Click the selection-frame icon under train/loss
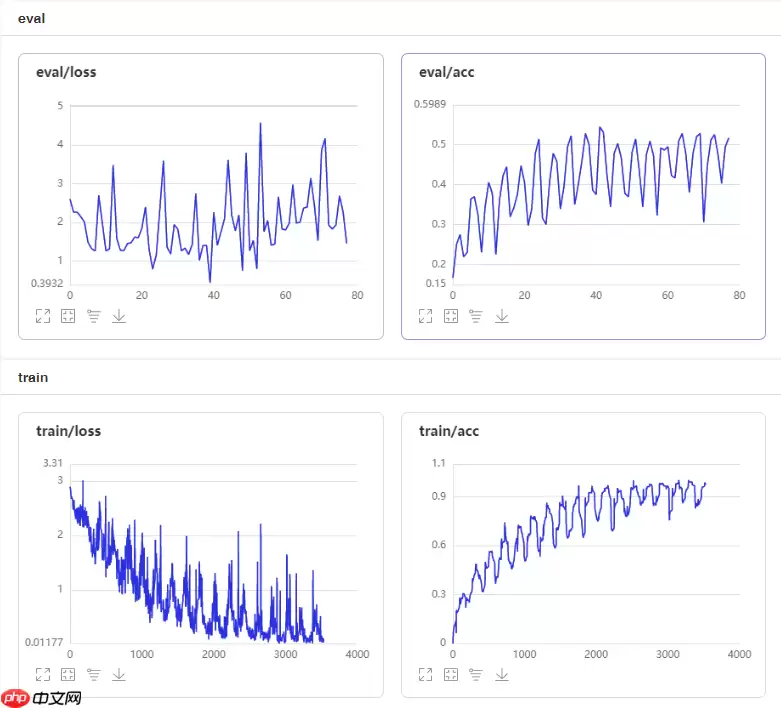 (68, 675)
